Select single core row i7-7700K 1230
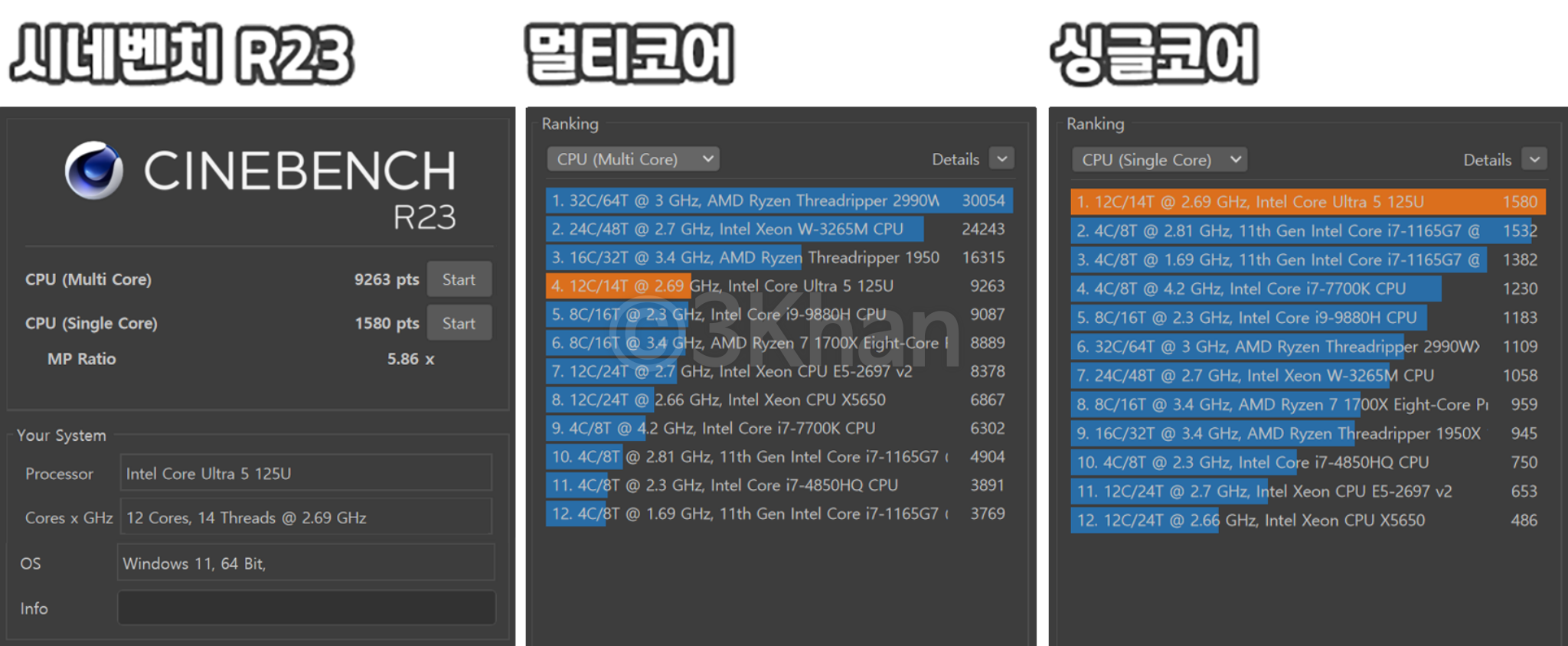The height and width of the screenshot is (646, 1568). click(1308, 289)
